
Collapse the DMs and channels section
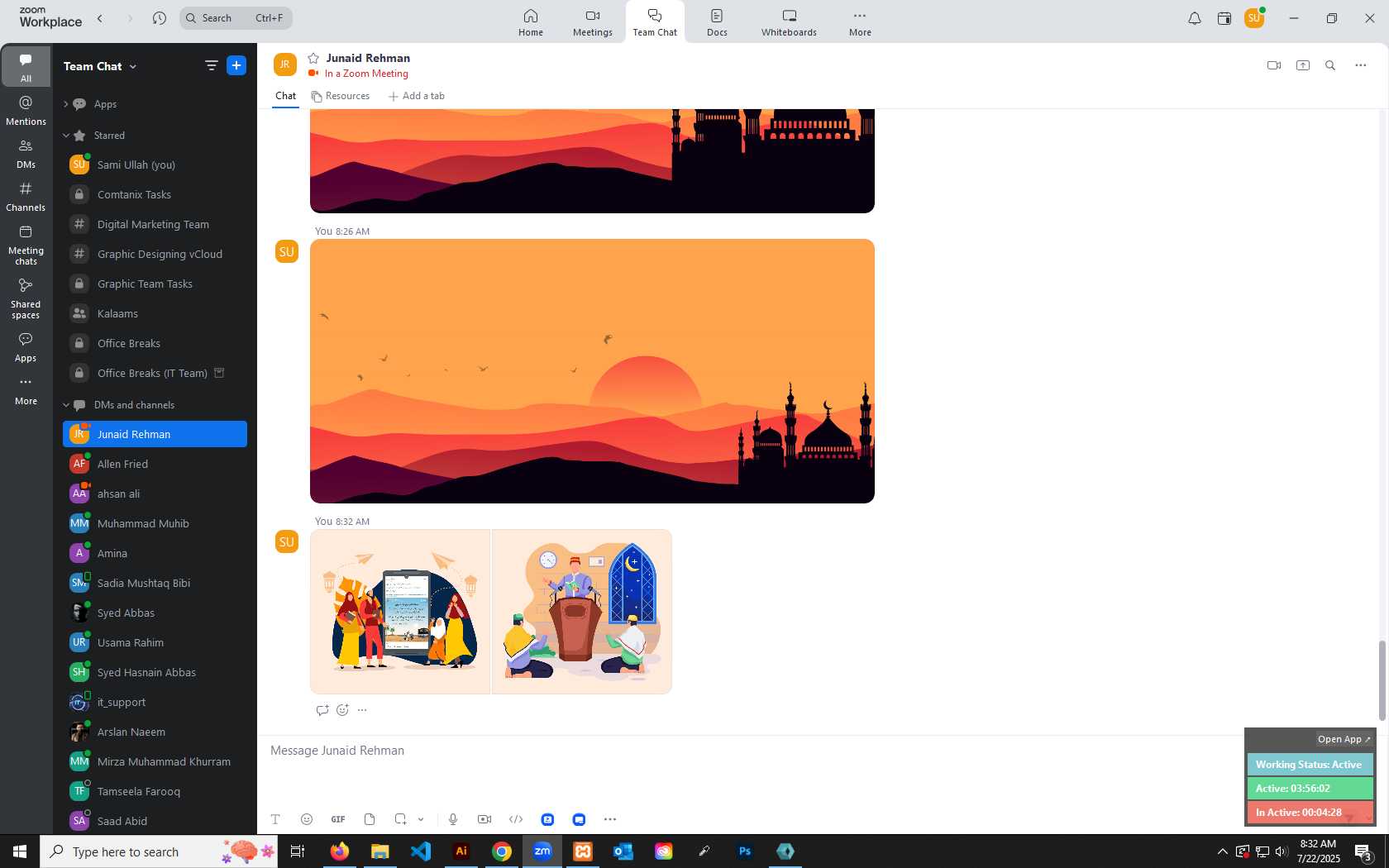click(66, 405)
